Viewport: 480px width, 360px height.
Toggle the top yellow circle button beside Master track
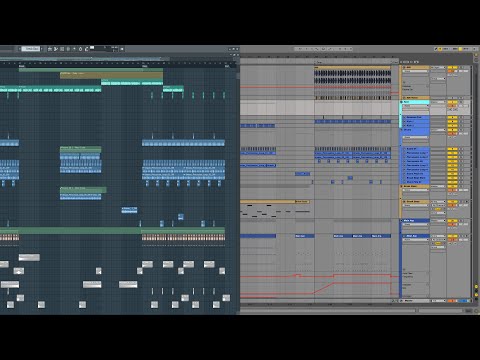click(476, 287)
